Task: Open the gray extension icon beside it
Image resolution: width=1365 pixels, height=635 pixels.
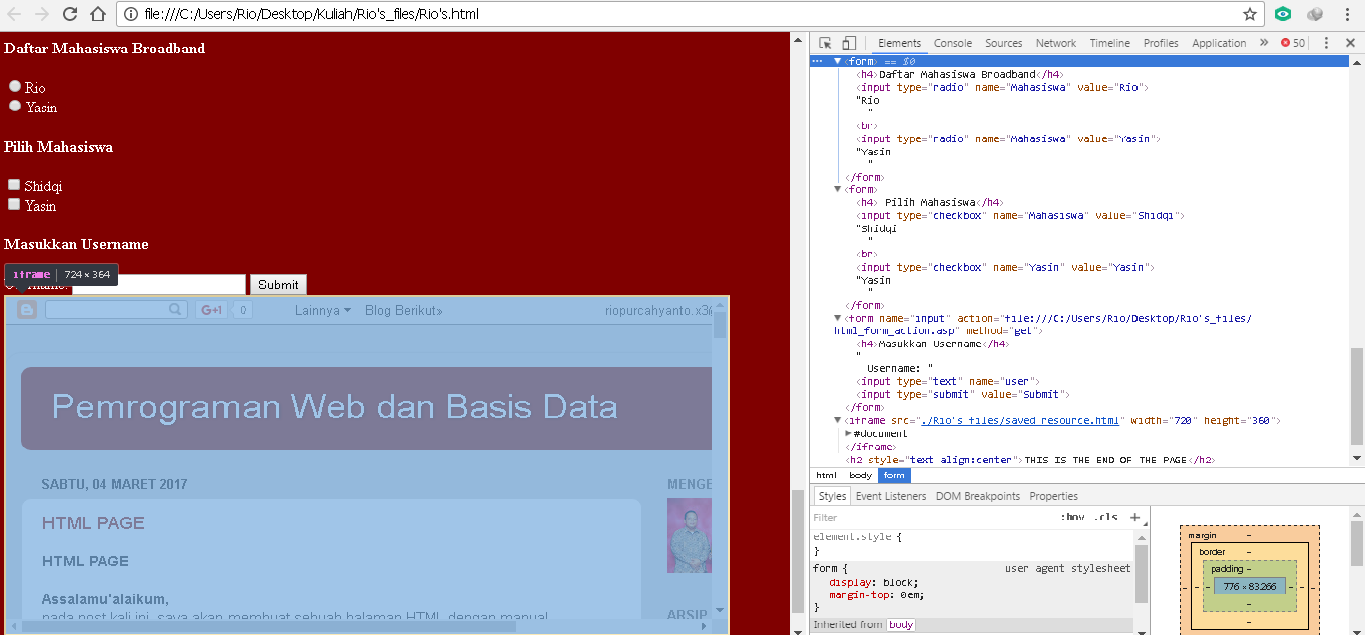Action: pos(1315,14)
